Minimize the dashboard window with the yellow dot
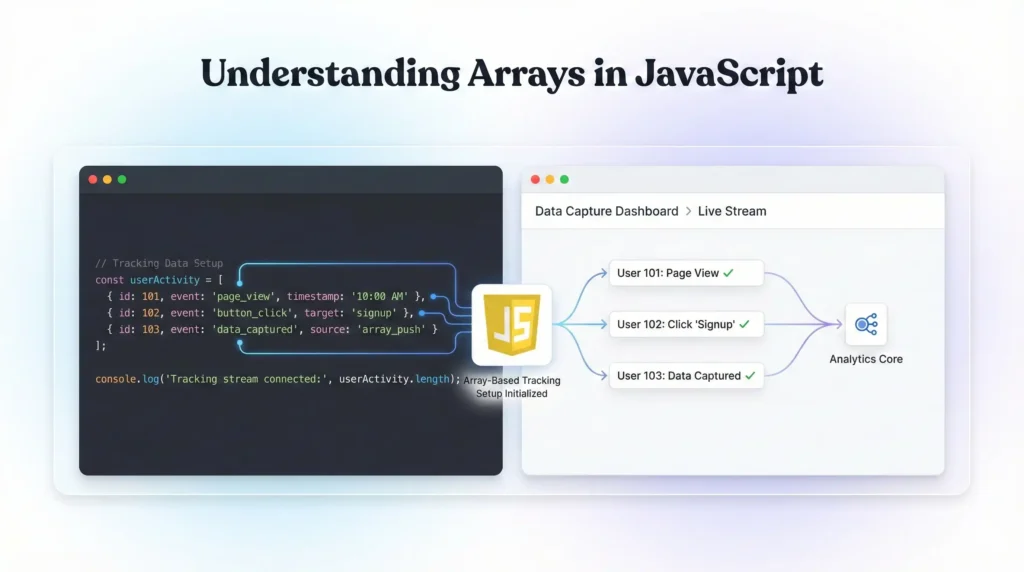Image resolution: width=1024 pixels, height=572 pixels. (550, 180)
